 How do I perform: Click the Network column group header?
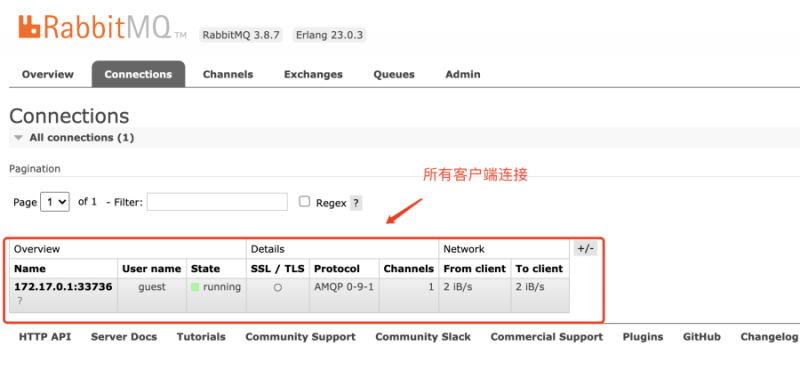point(464,249)
